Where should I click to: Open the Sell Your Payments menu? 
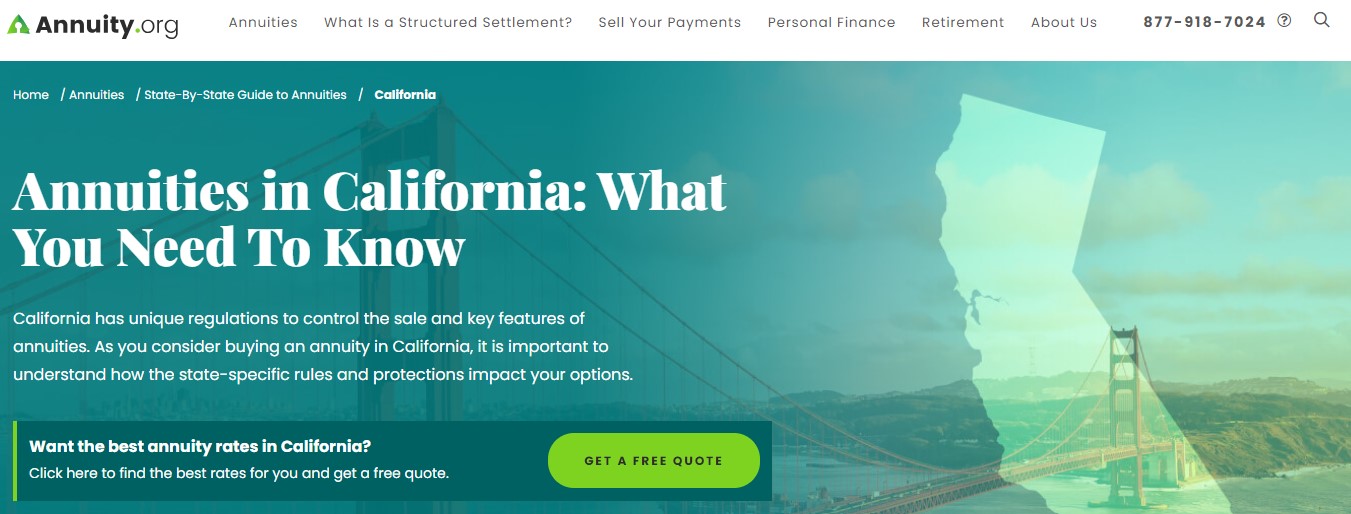(x=670, y=22)
